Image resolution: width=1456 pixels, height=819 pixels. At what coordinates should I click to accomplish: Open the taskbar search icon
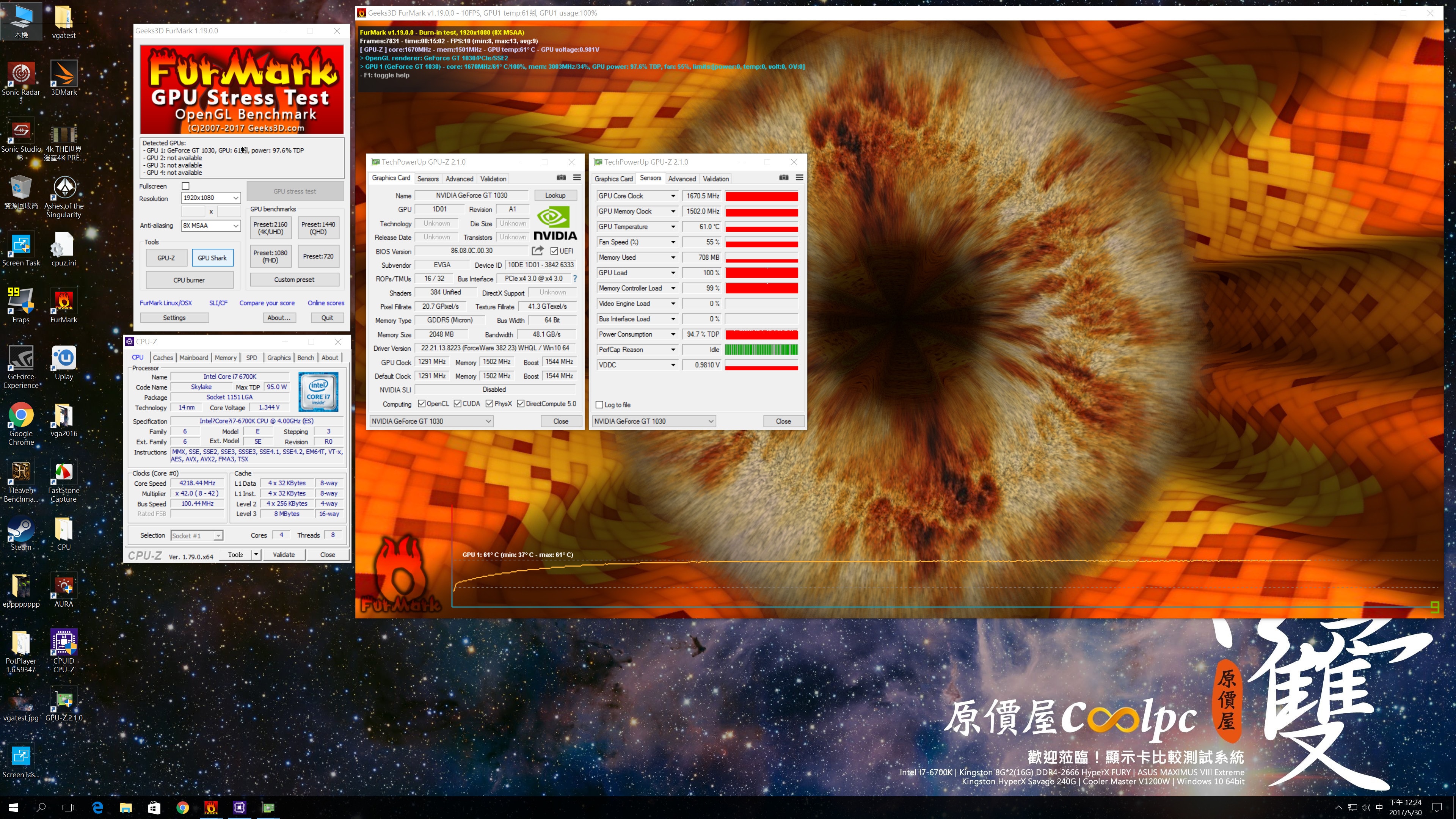point(41,808)
